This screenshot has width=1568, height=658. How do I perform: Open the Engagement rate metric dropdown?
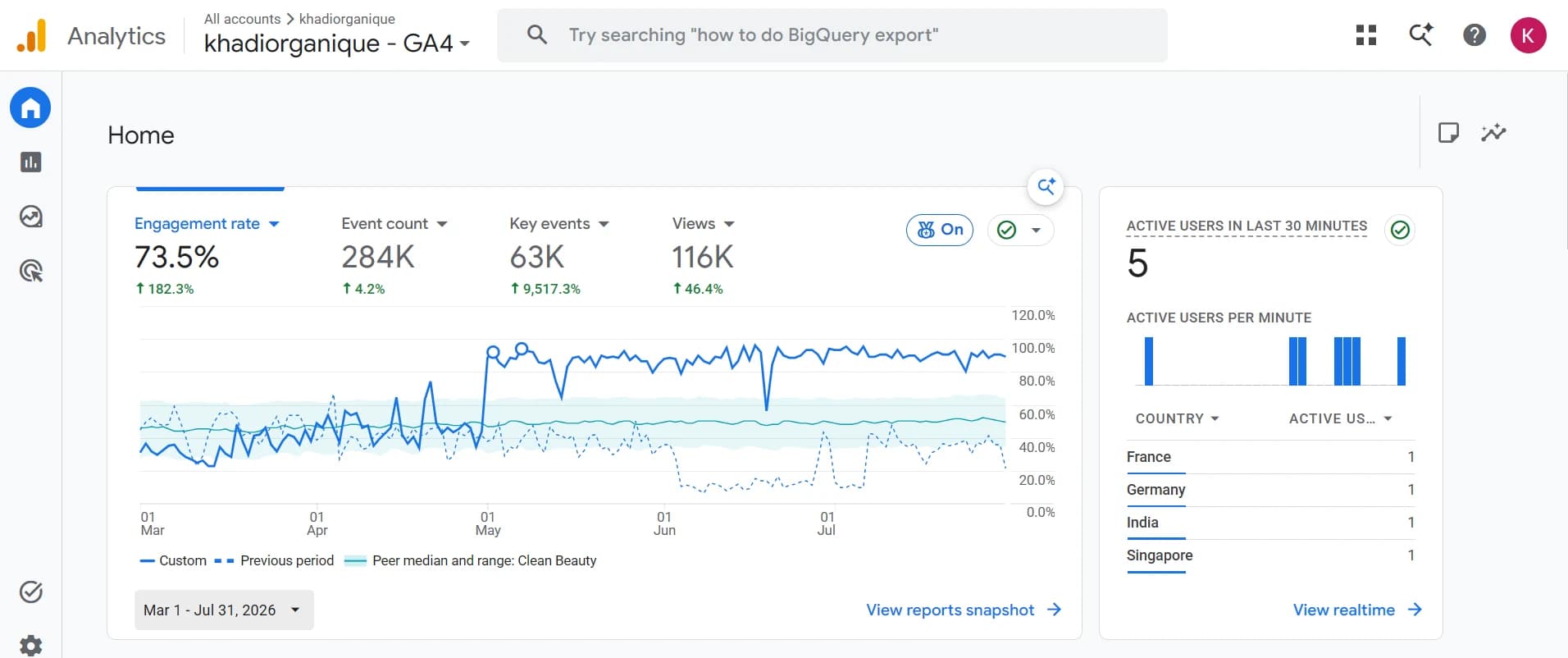pos(207,224)
